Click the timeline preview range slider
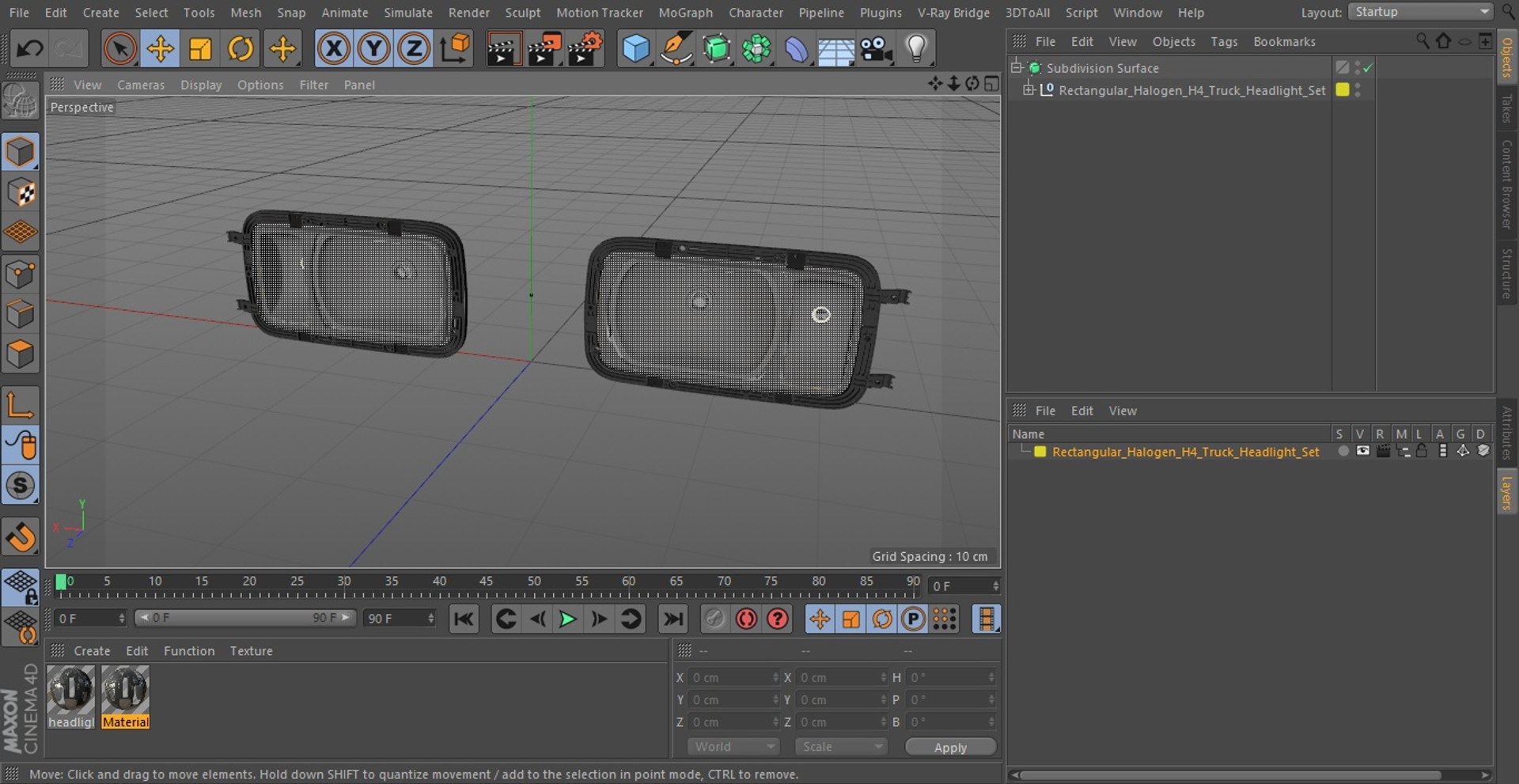The width and height of the screenshot is (1519, 784). 245,618
